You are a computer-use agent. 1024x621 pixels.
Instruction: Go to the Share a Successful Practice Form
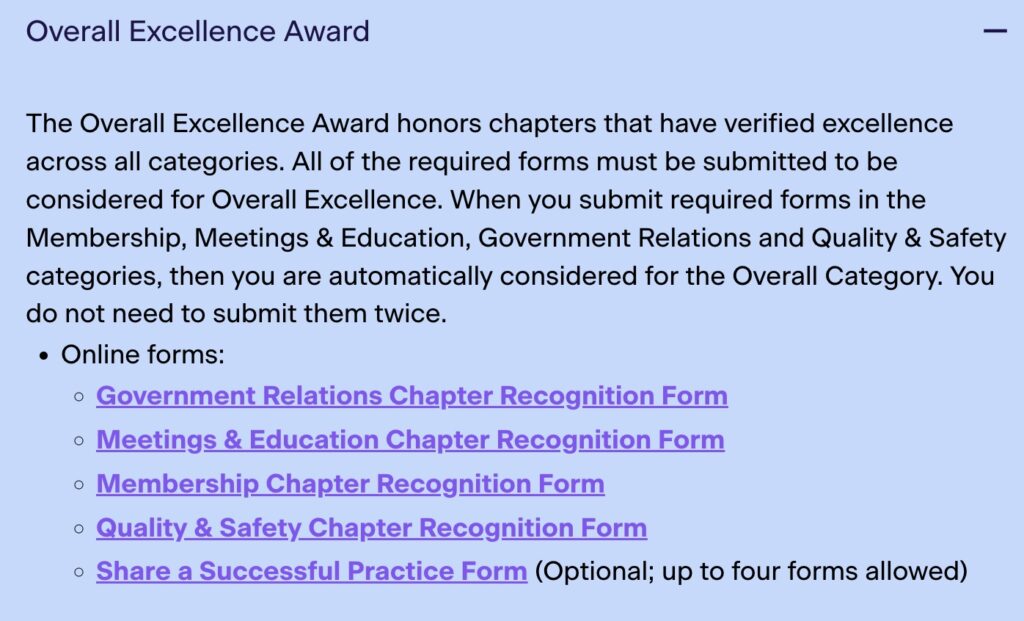click(x=311, y=572)
